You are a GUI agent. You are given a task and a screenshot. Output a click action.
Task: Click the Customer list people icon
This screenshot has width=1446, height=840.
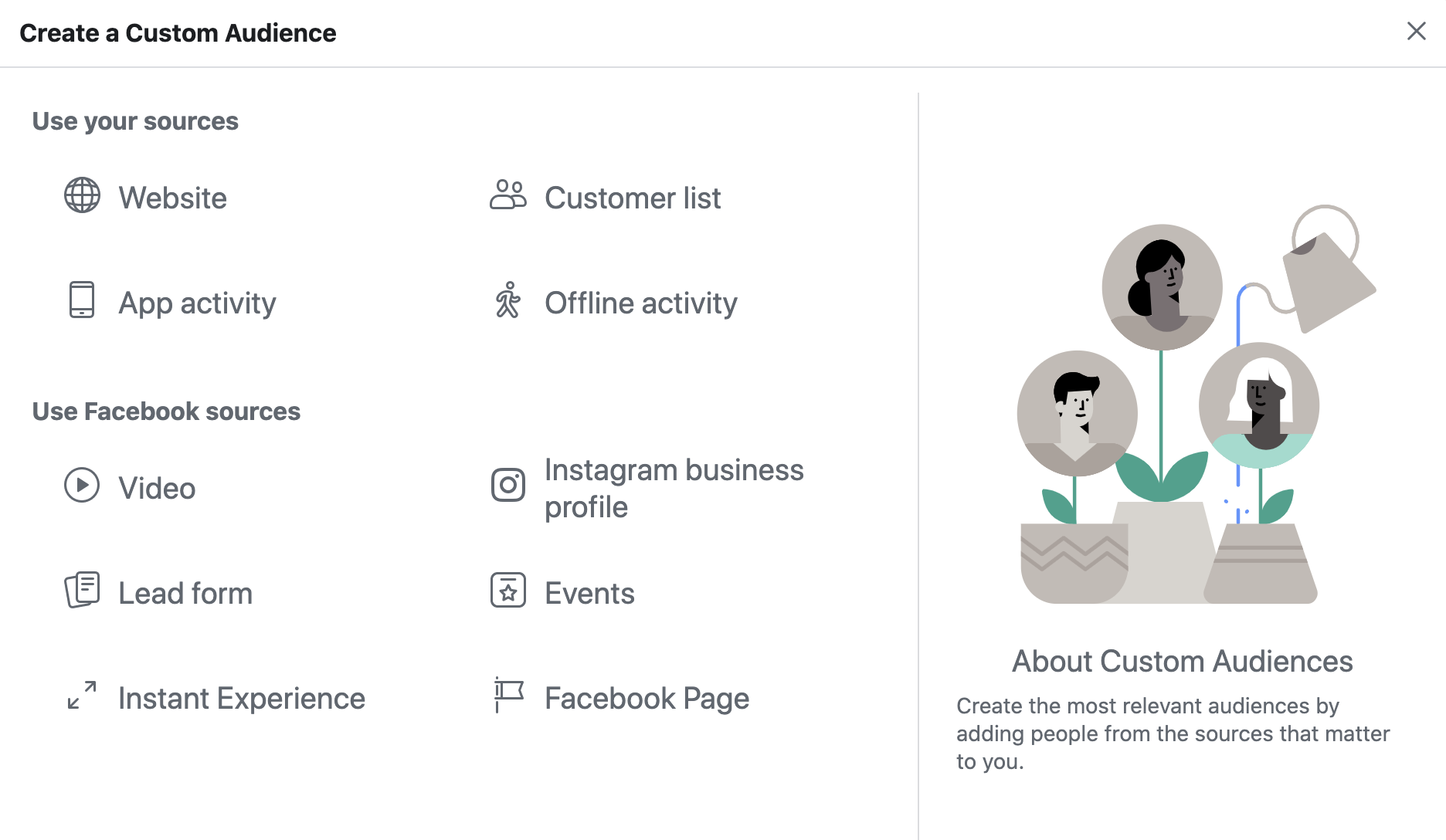508,195
